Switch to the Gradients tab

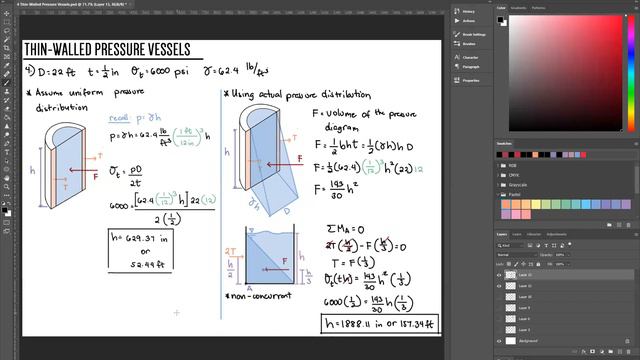(518, 8)
